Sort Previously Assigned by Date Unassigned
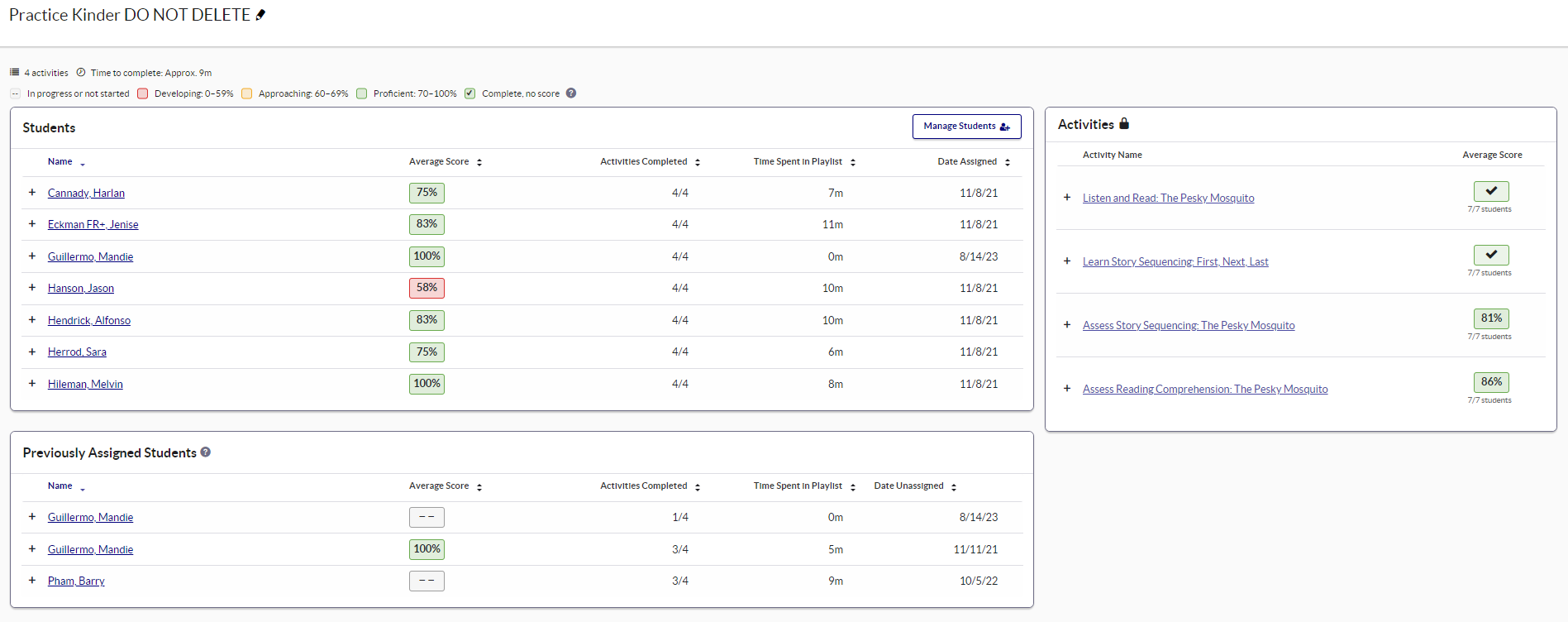The width and height of the screenshot is (1568, 622). 954,486
